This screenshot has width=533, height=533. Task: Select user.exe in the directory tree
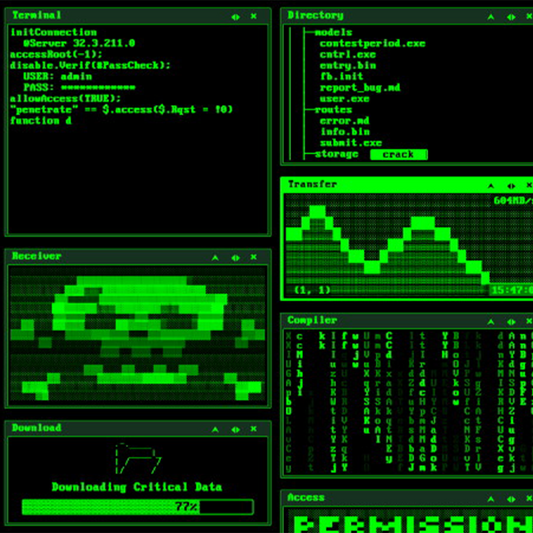click(x=344, y=99)
